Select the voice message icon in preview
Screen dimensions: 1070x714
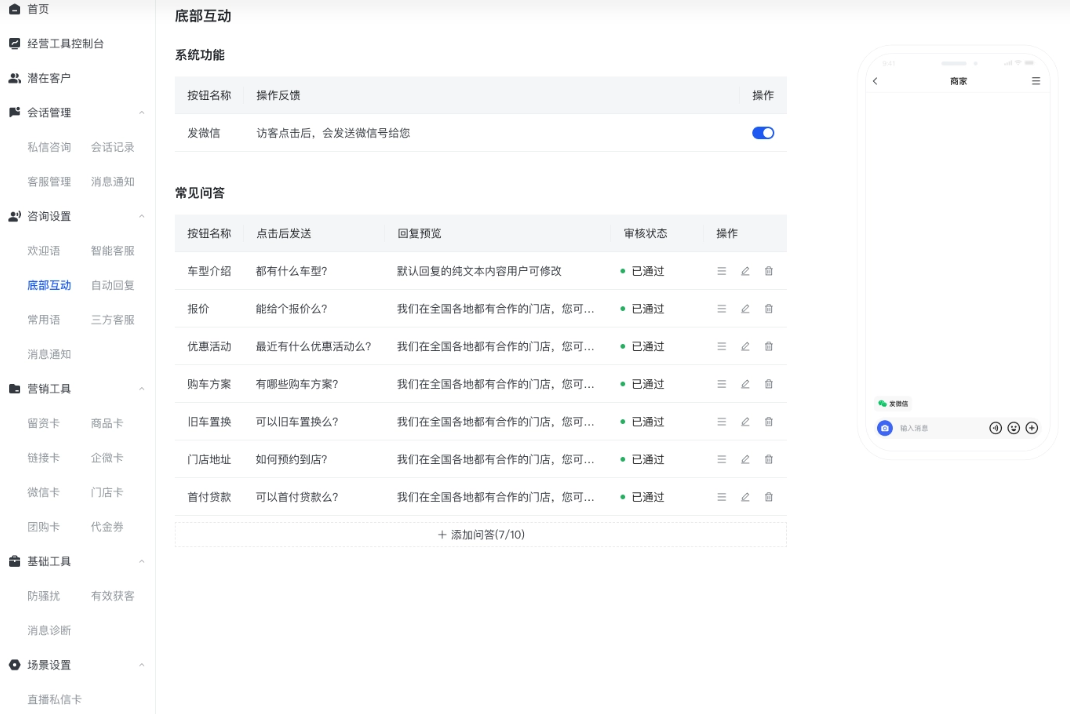tap(996, 428)
